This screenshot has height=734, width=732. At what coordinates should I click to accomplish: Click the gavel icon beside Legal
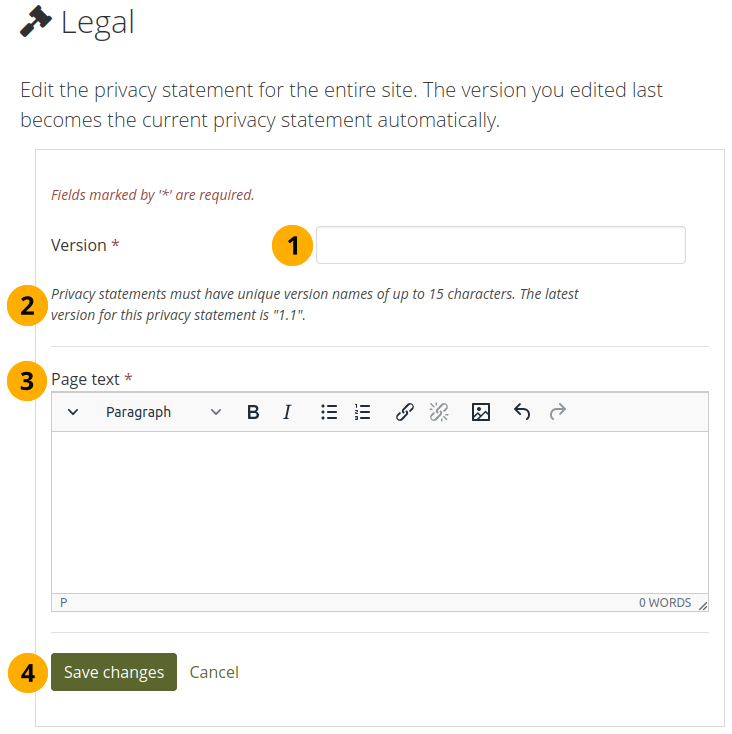click(36, 21)
